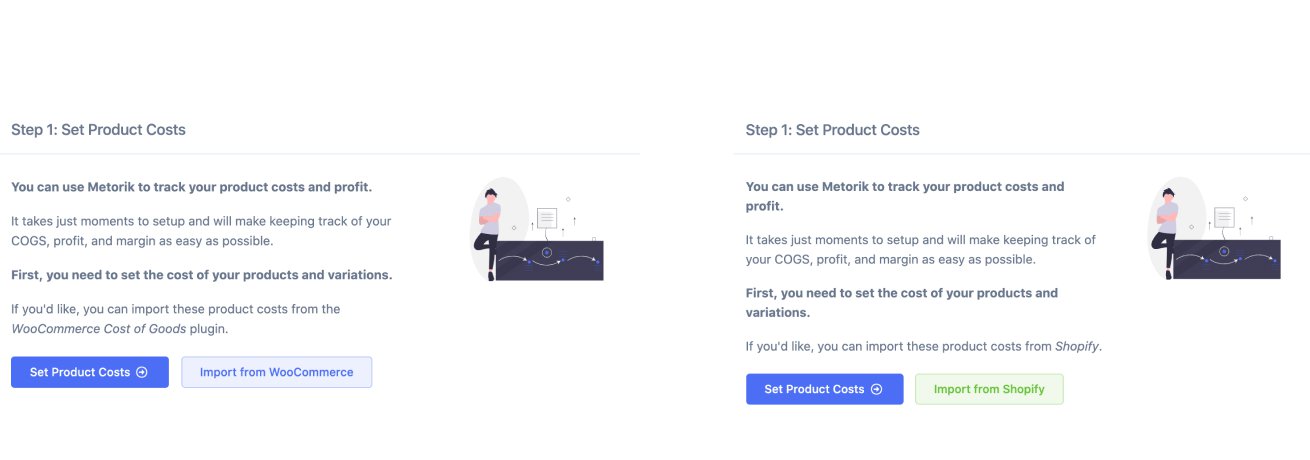Viewport: 1310px width, 460px height.
Task: Click the document icon in the WooCommerce panel illustration
Action: [547, 218]
